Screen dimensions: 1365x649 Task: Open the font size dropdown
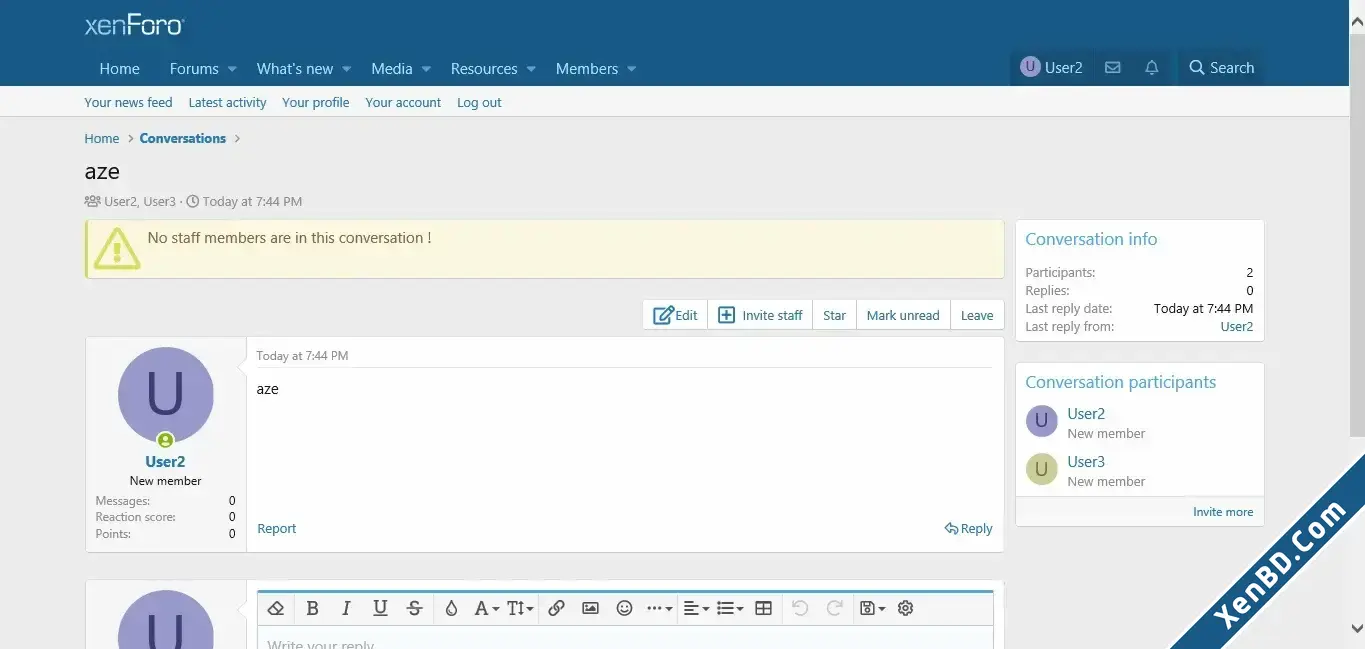520,608
